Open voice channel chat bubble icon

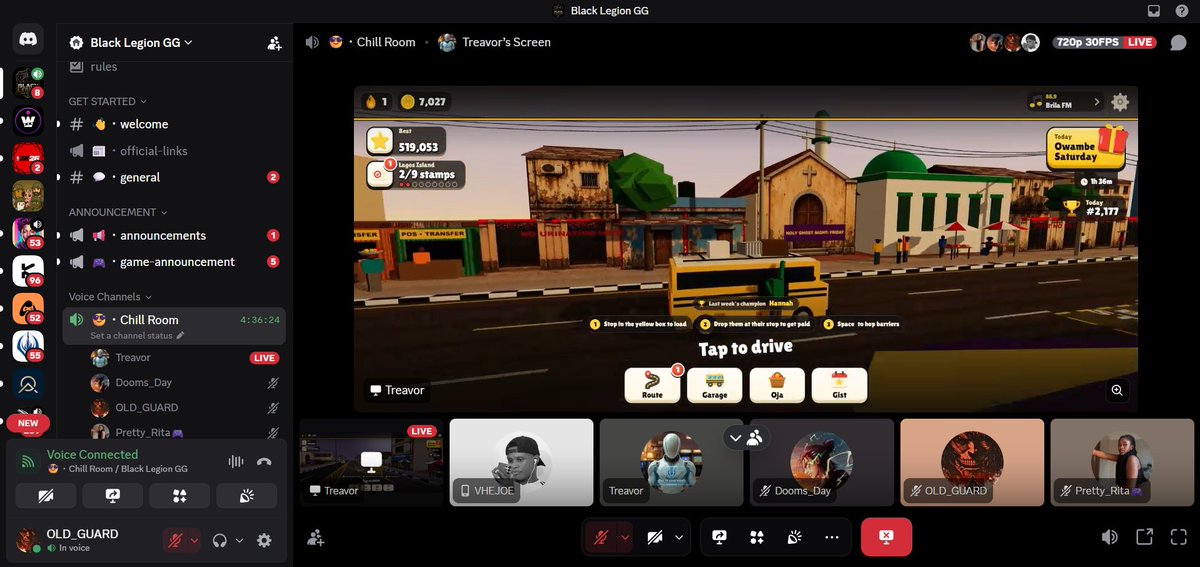pos(1178,43)
